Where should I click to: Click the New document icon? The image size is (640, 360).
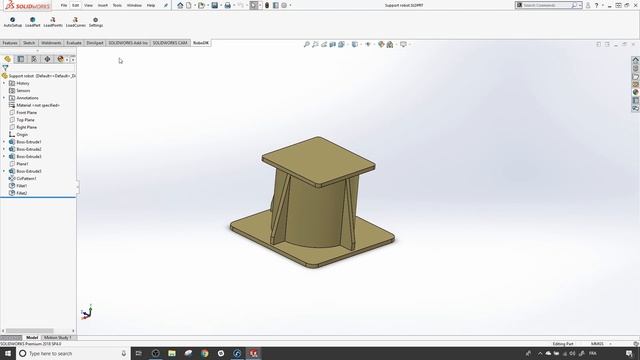click(189, 5)
